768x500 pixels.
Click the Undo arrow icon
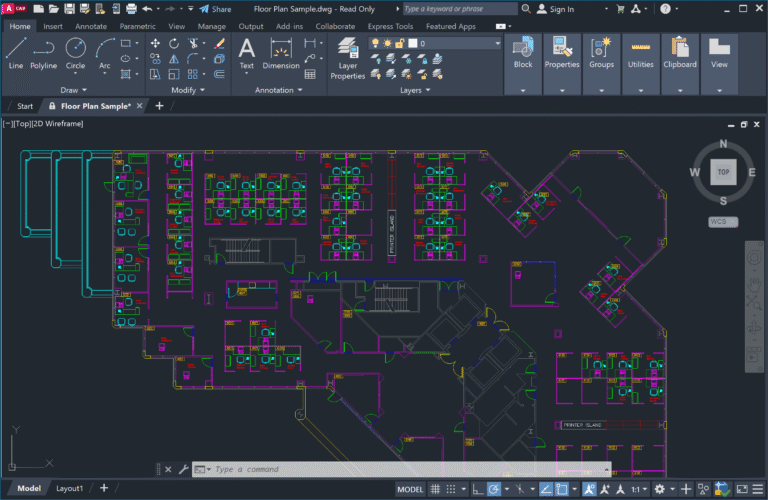tap(147, 9)
